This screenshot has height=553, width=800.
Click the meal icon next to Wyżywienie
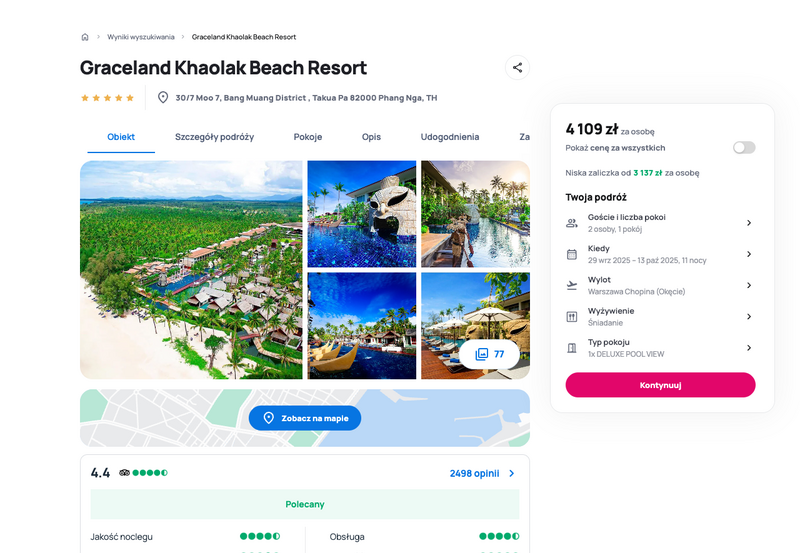click(x=572, y=317)
